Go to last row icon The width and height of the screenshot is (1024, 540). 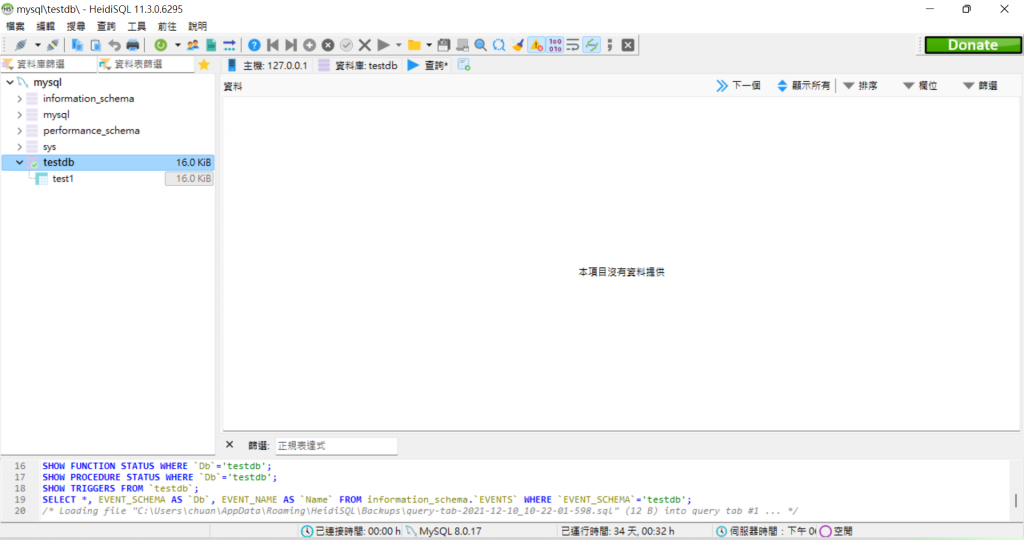pos(291,45)
